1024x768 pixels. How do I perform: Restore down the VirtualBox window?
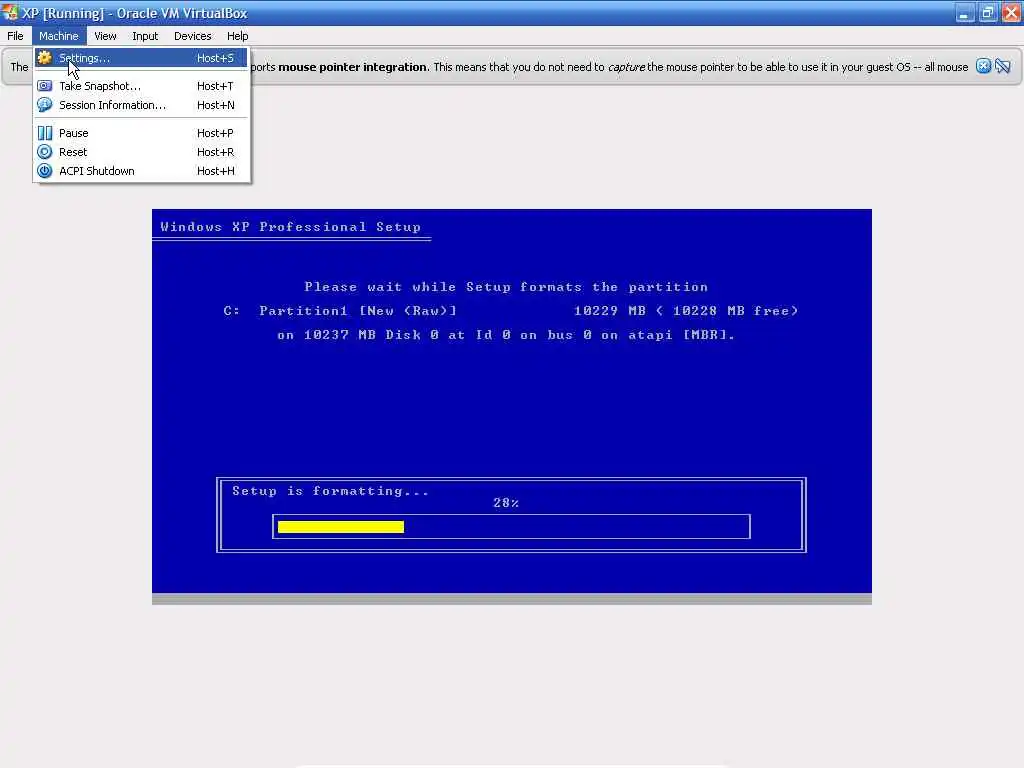[987, 13]
